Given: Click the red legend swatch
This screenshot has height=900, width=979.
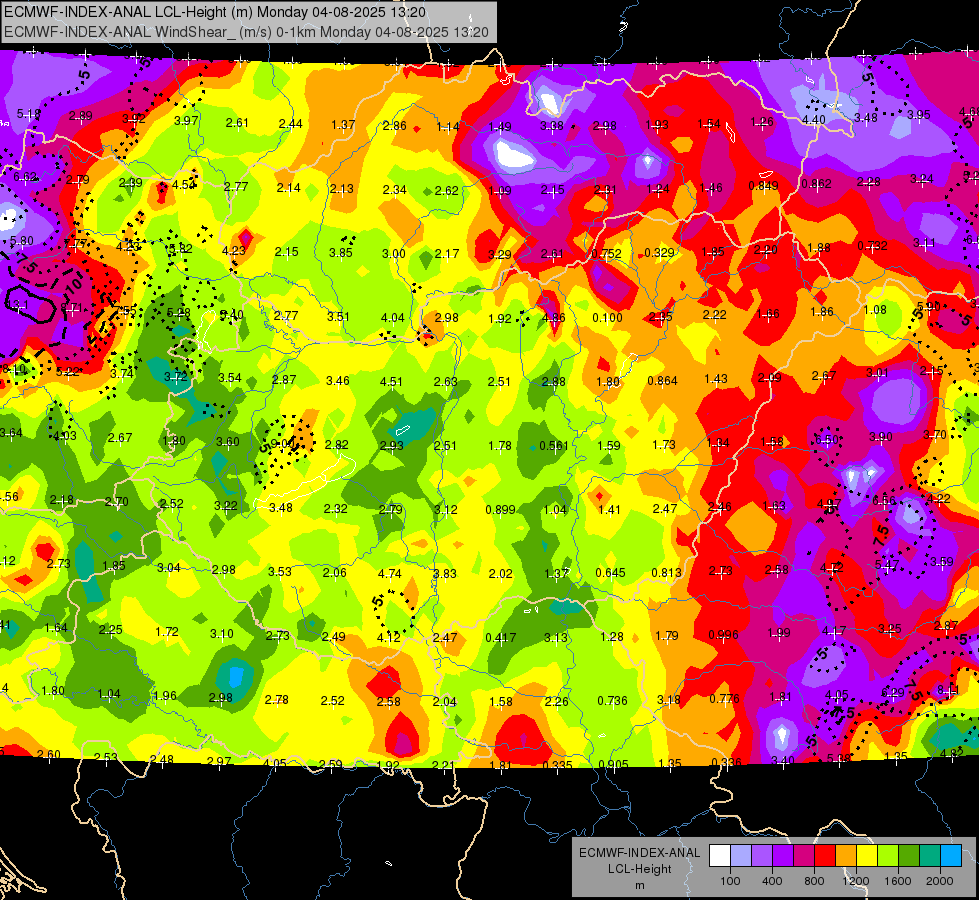Looking at the screenshot, I should 825,856.
